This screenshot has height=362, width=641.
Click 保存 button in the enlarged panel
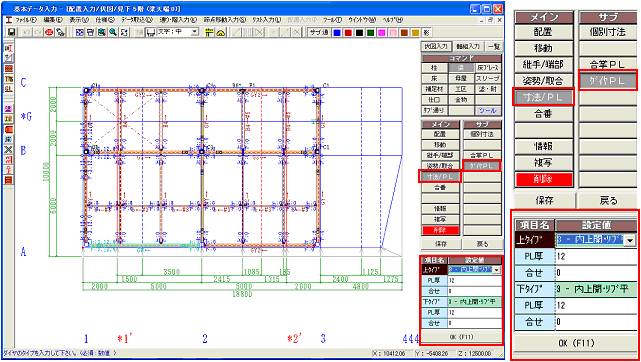tap(544, 200)
